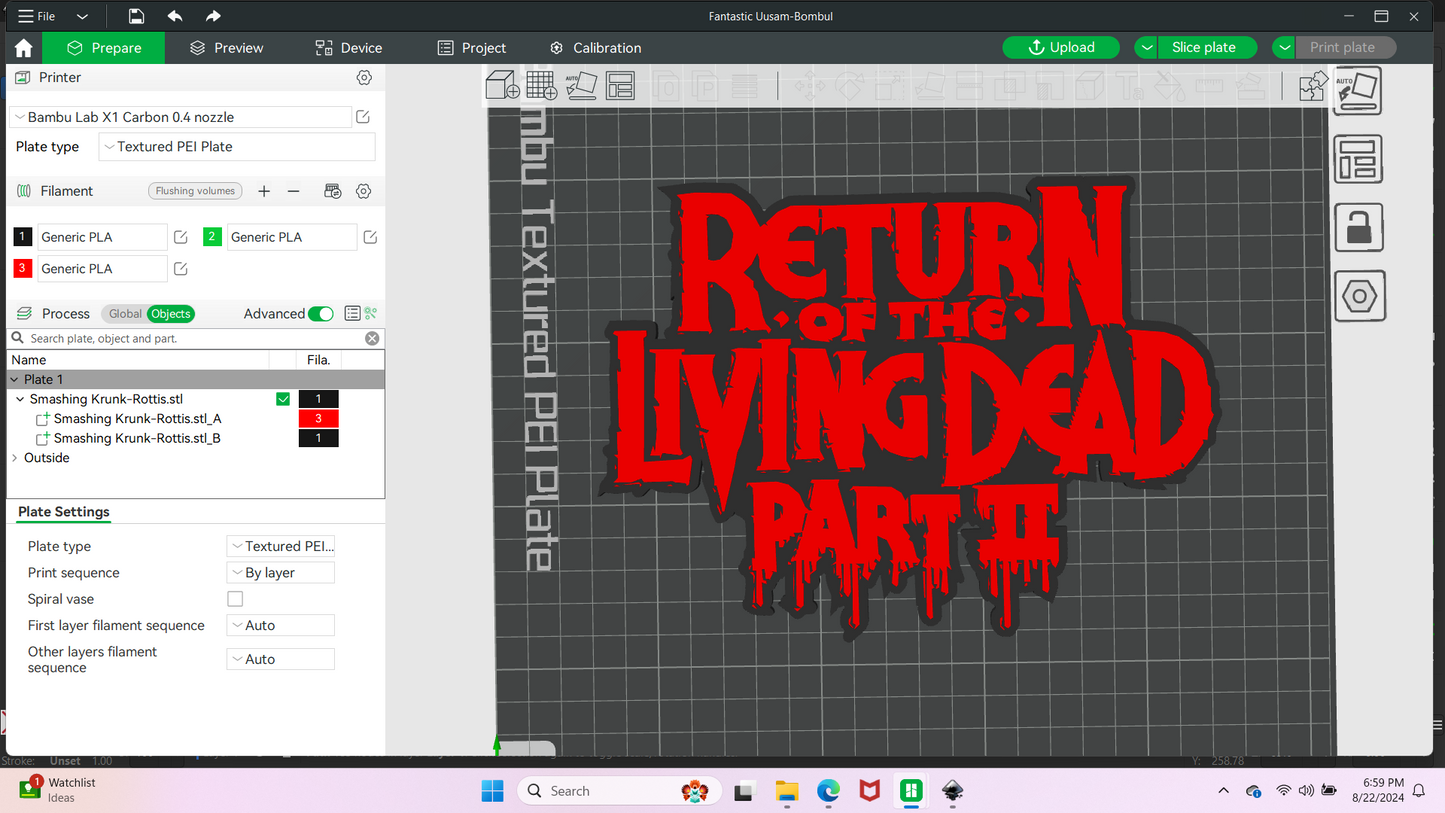The image size is (1445, 813).
Task: Click the object search input field
Action: (x=195, y=339)
